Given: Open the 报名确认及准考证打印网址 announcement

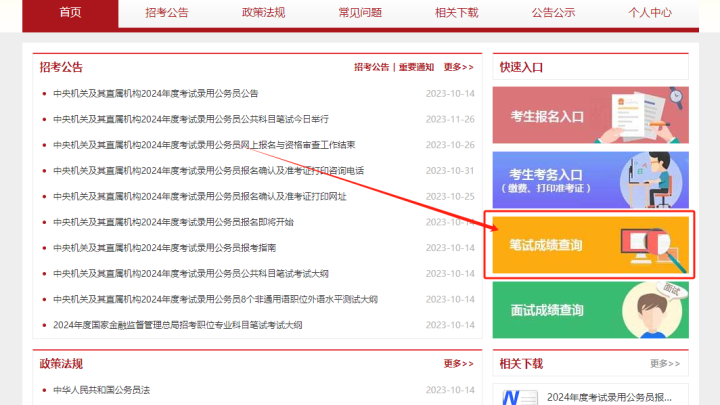Looking at the screenshot, I should (x=200, y=197).
